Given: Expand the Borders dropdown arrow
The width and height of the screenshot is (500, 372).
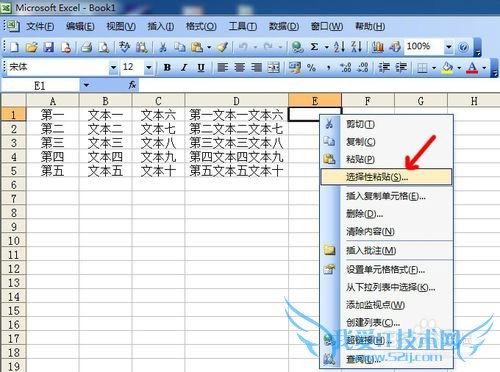Looking at the screenshot, I should pos(434,68).
